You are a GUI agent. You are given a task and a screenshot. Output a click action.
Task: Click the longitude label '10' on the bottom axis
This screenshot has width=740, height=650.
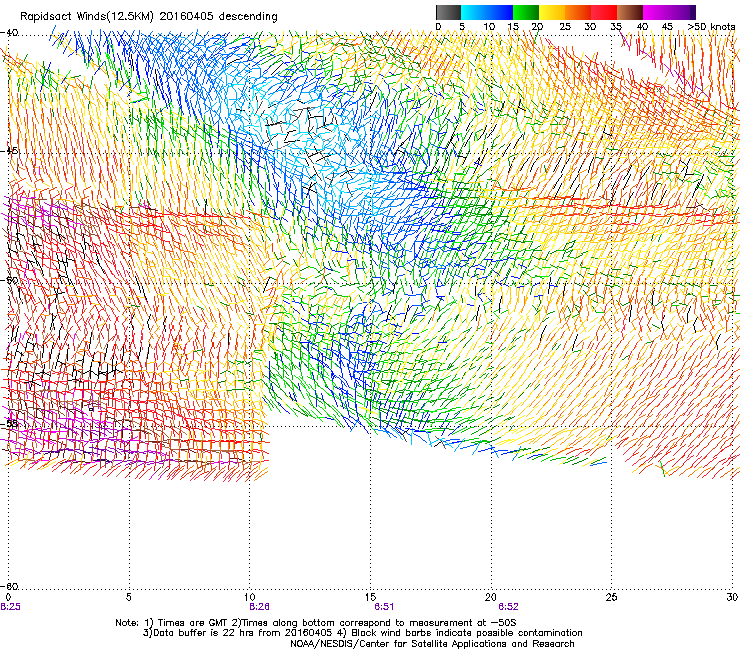tap(250, 598)
